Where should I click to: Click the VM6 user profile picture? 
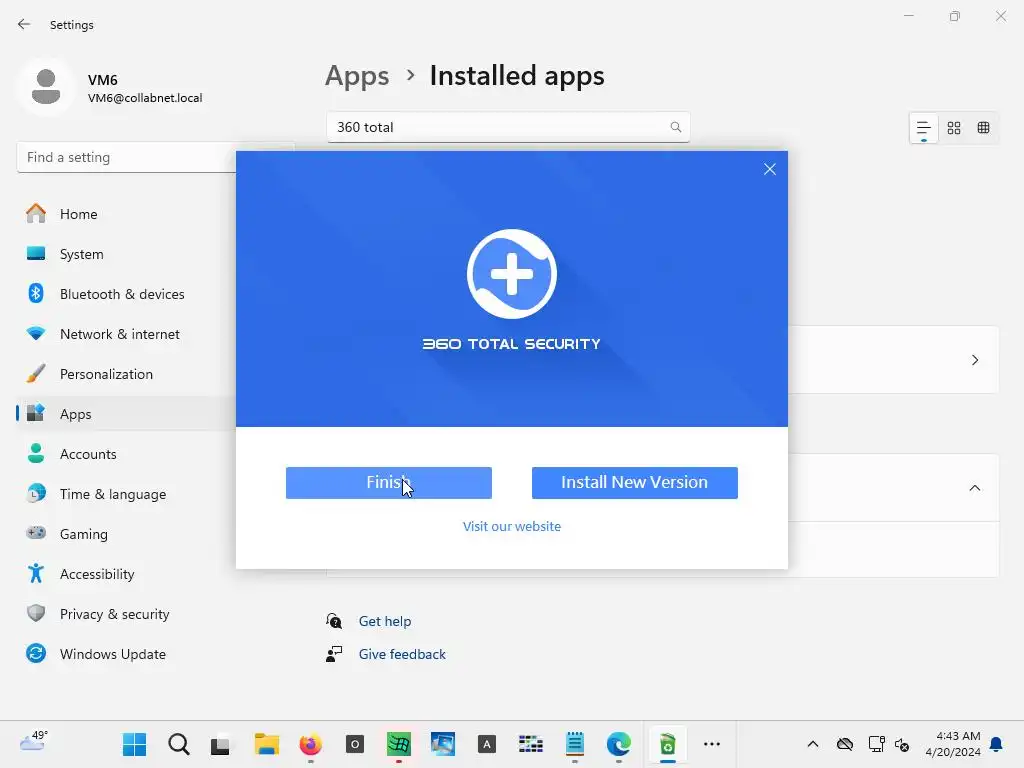(46, 87)
